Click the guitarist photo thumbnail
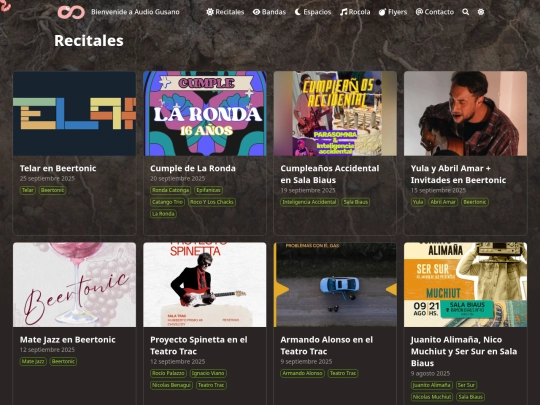This screenshot has width=540, height=405. coord(465,114)
